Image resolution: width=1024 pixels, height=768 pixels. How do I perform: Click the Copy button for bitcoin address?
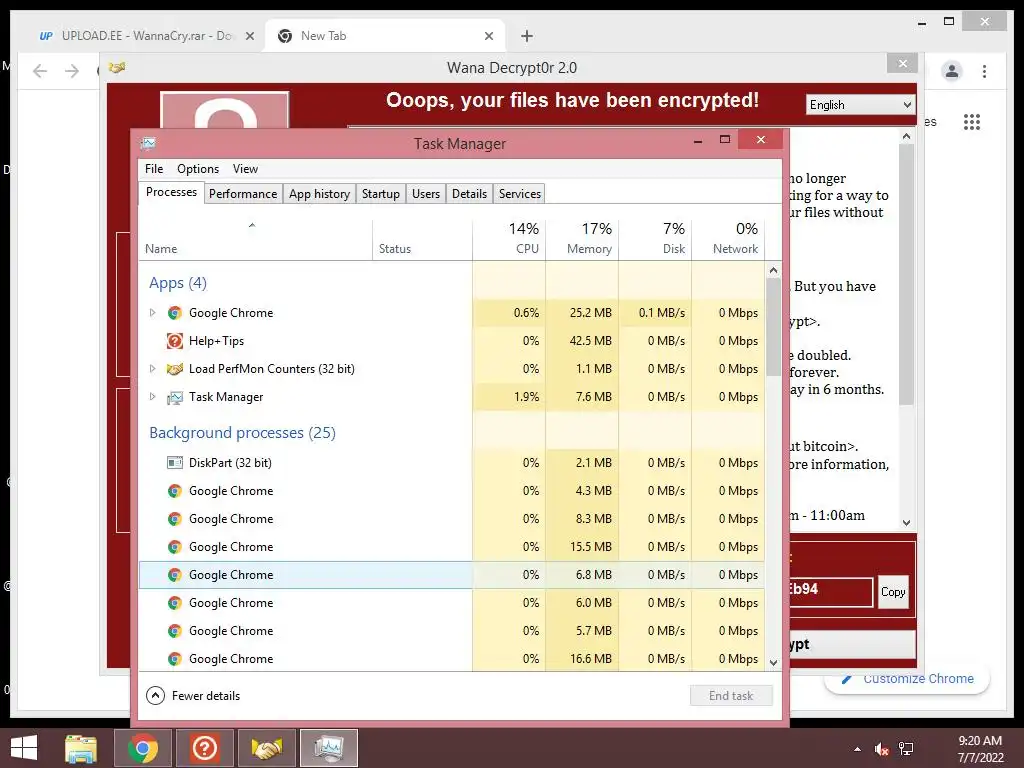[x=893, y=592]
